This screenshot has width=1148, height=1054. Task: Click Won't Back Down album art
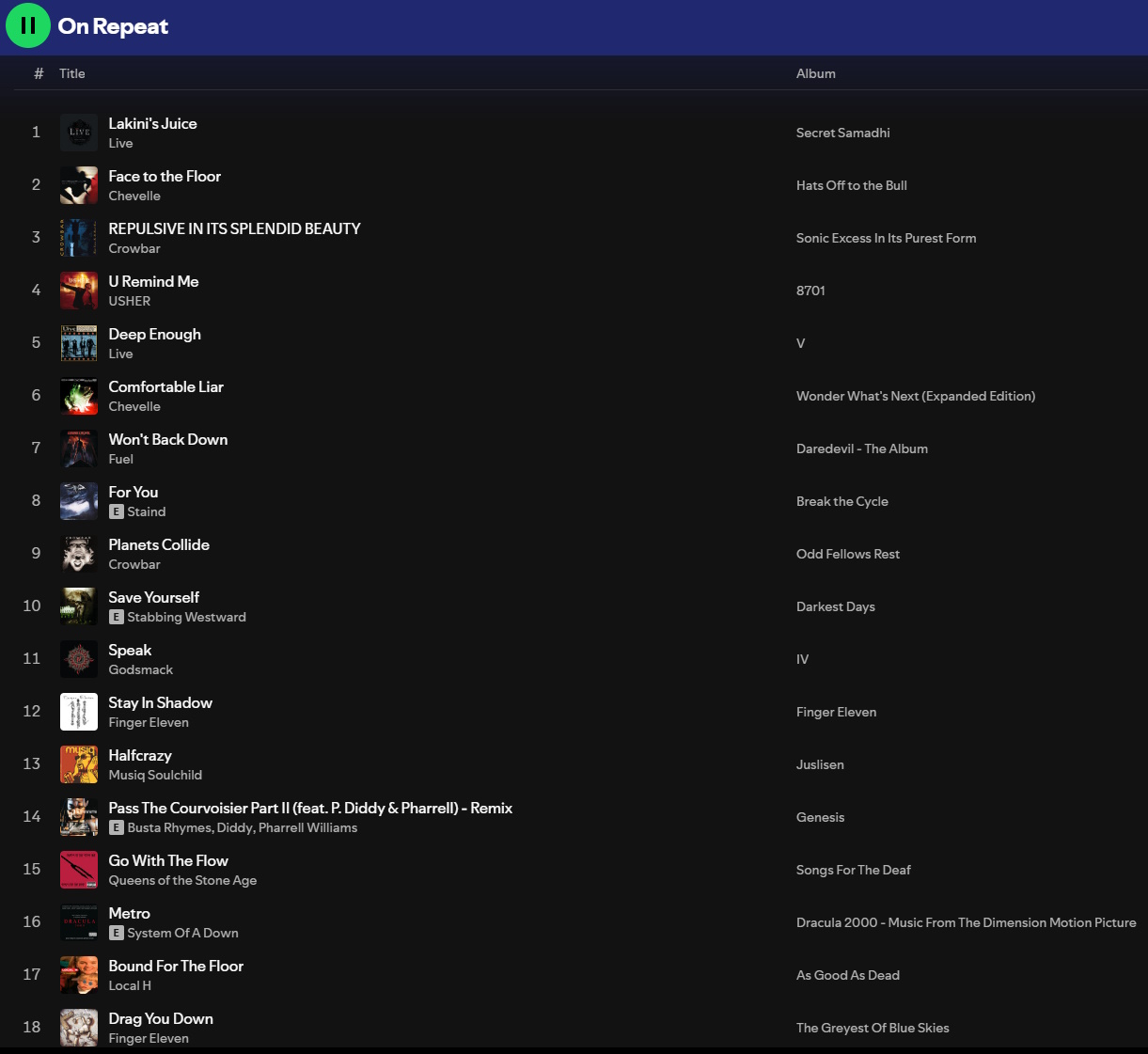pos(79,448)
